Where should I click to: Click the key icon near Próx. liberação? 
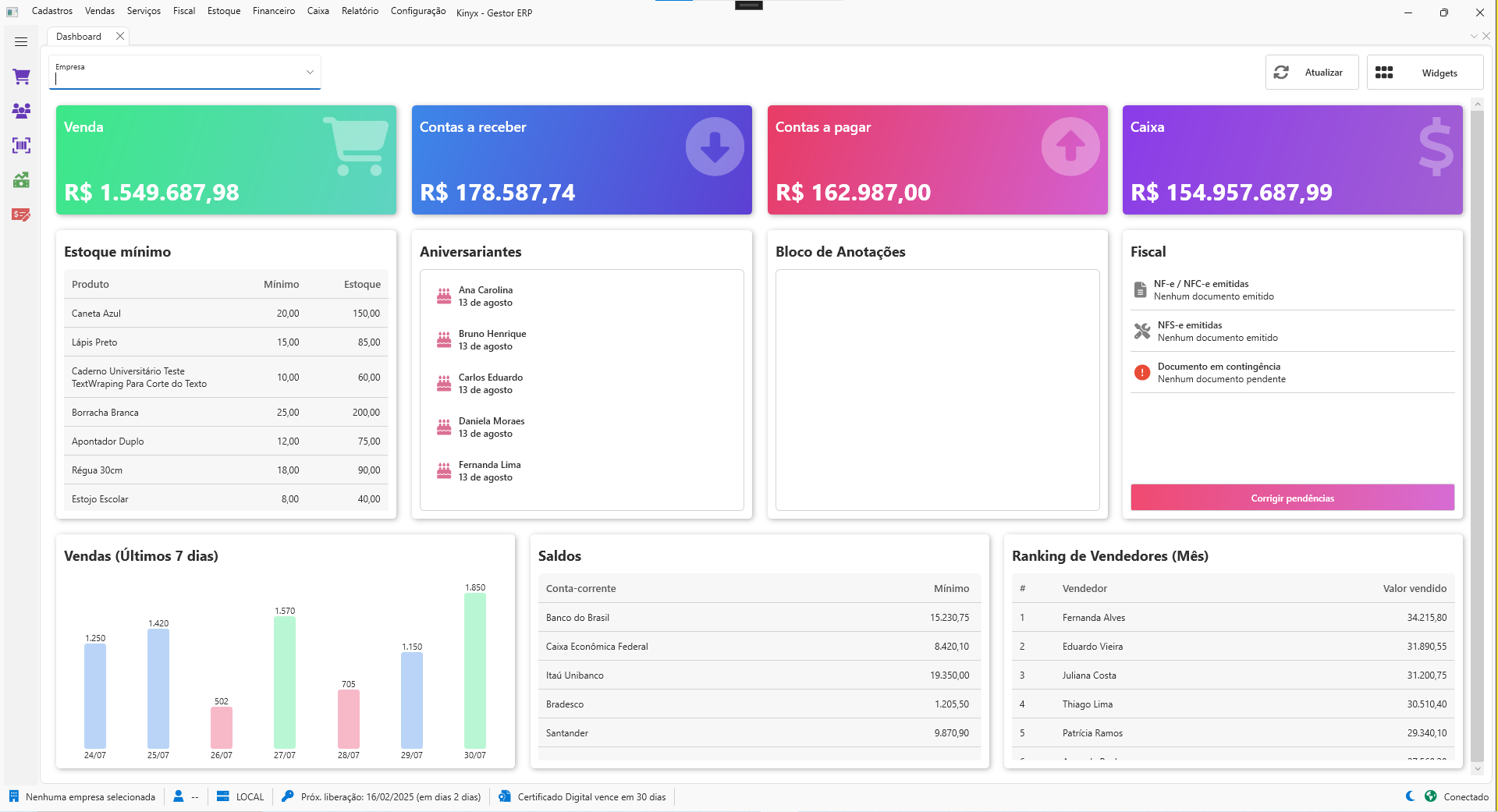288,796
